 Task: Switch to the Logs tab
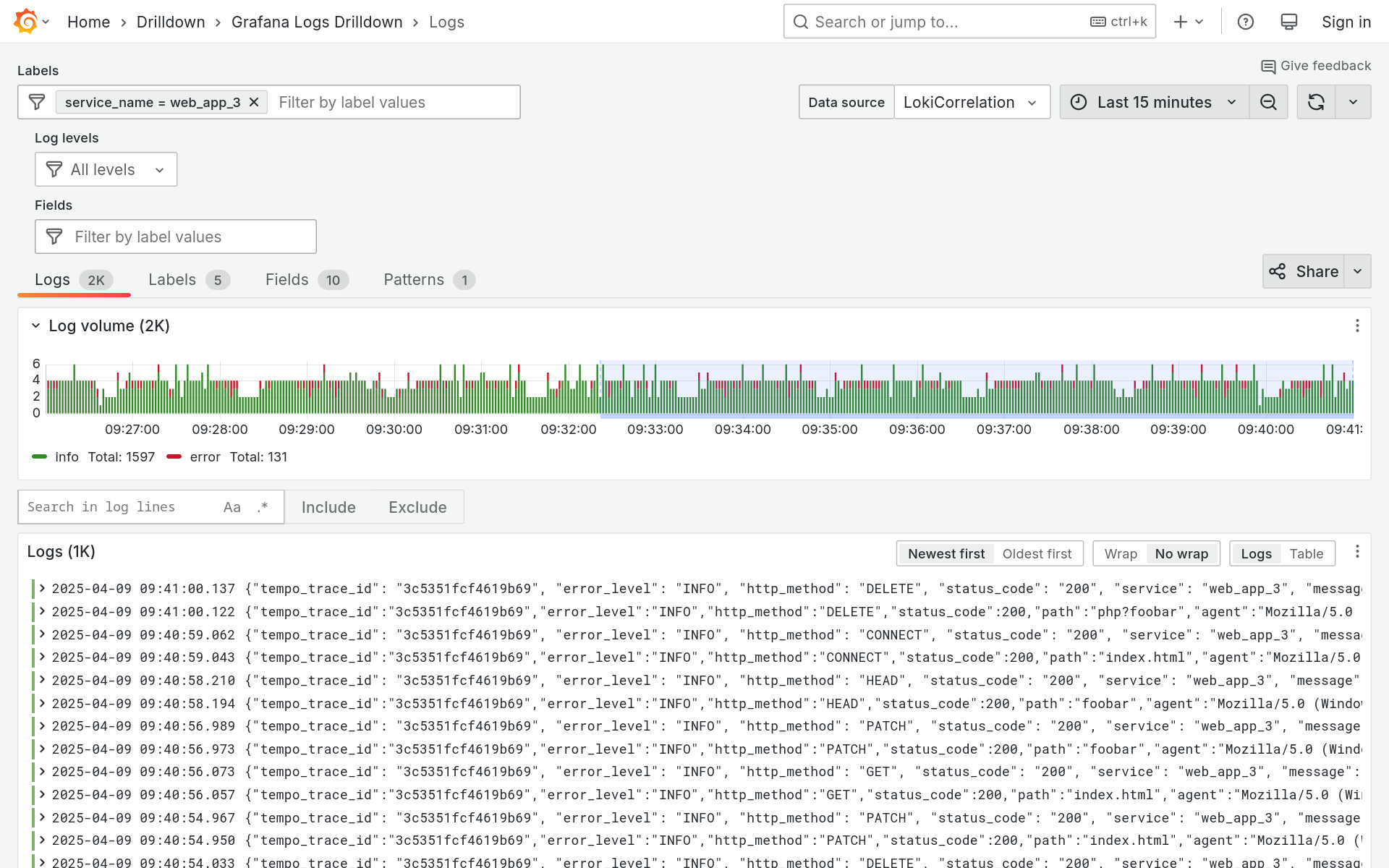coord(74,280)
